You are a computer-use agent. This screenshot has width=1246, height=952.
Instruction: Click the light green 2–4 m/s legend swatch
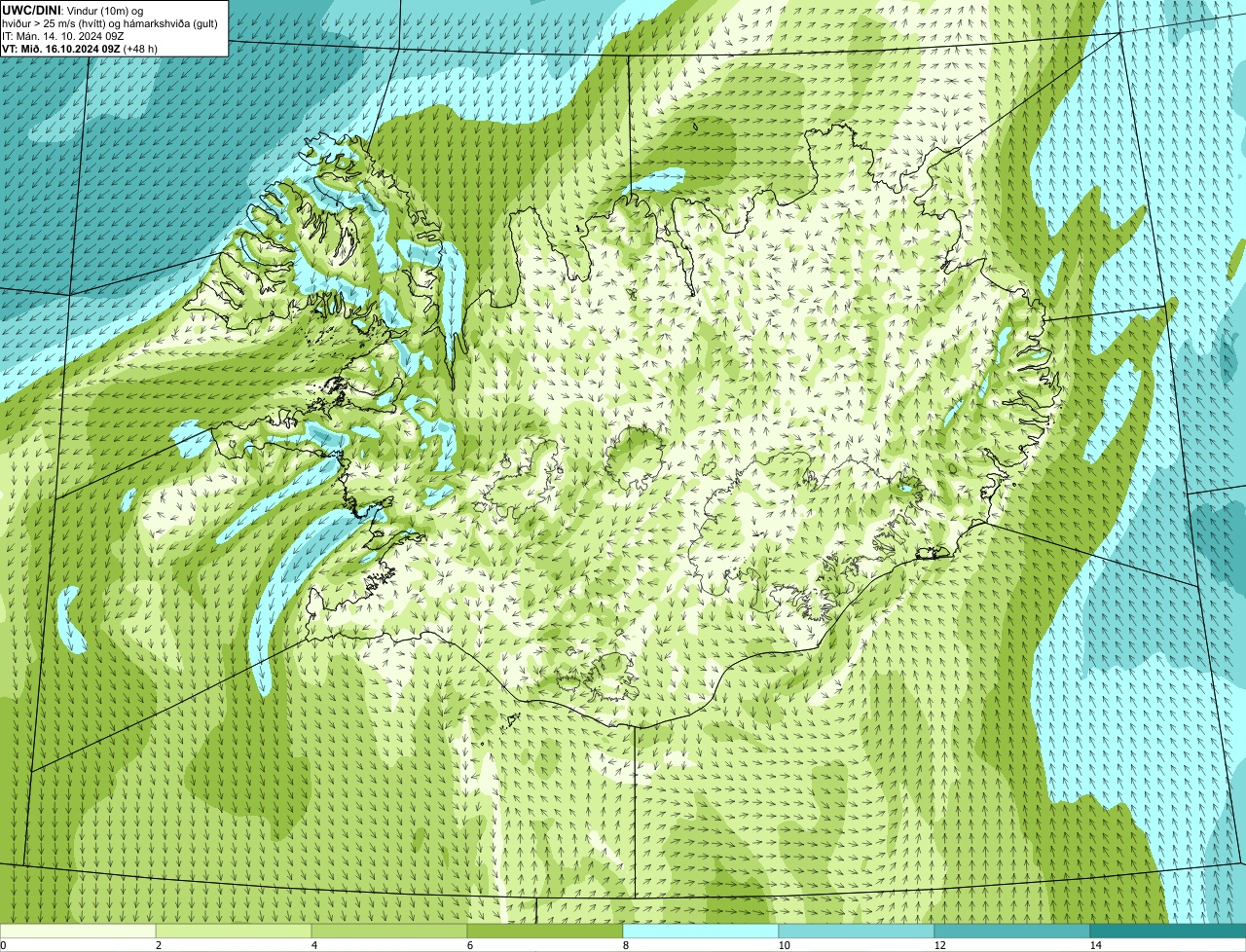tap(234, 931)
